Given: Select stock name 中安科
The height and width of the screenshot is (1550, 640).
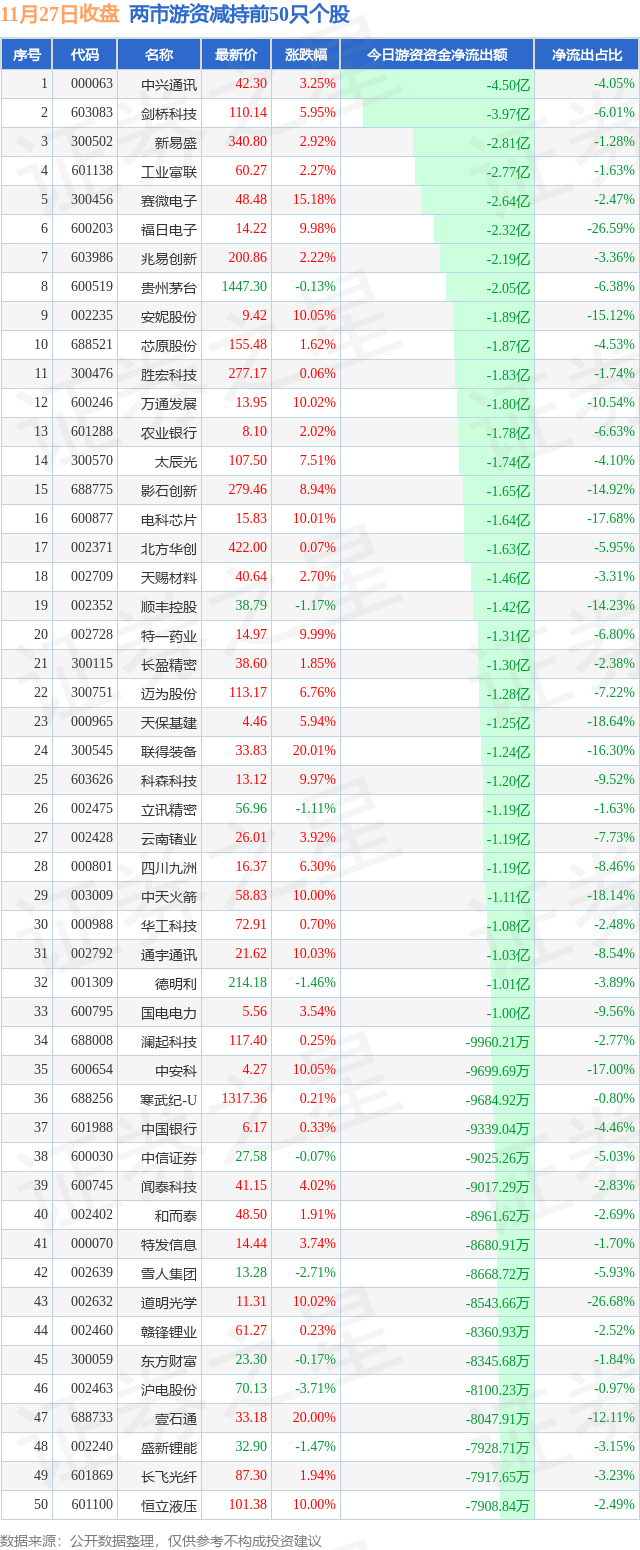Looking at the screenshot, I should [x=176, y=1070].
